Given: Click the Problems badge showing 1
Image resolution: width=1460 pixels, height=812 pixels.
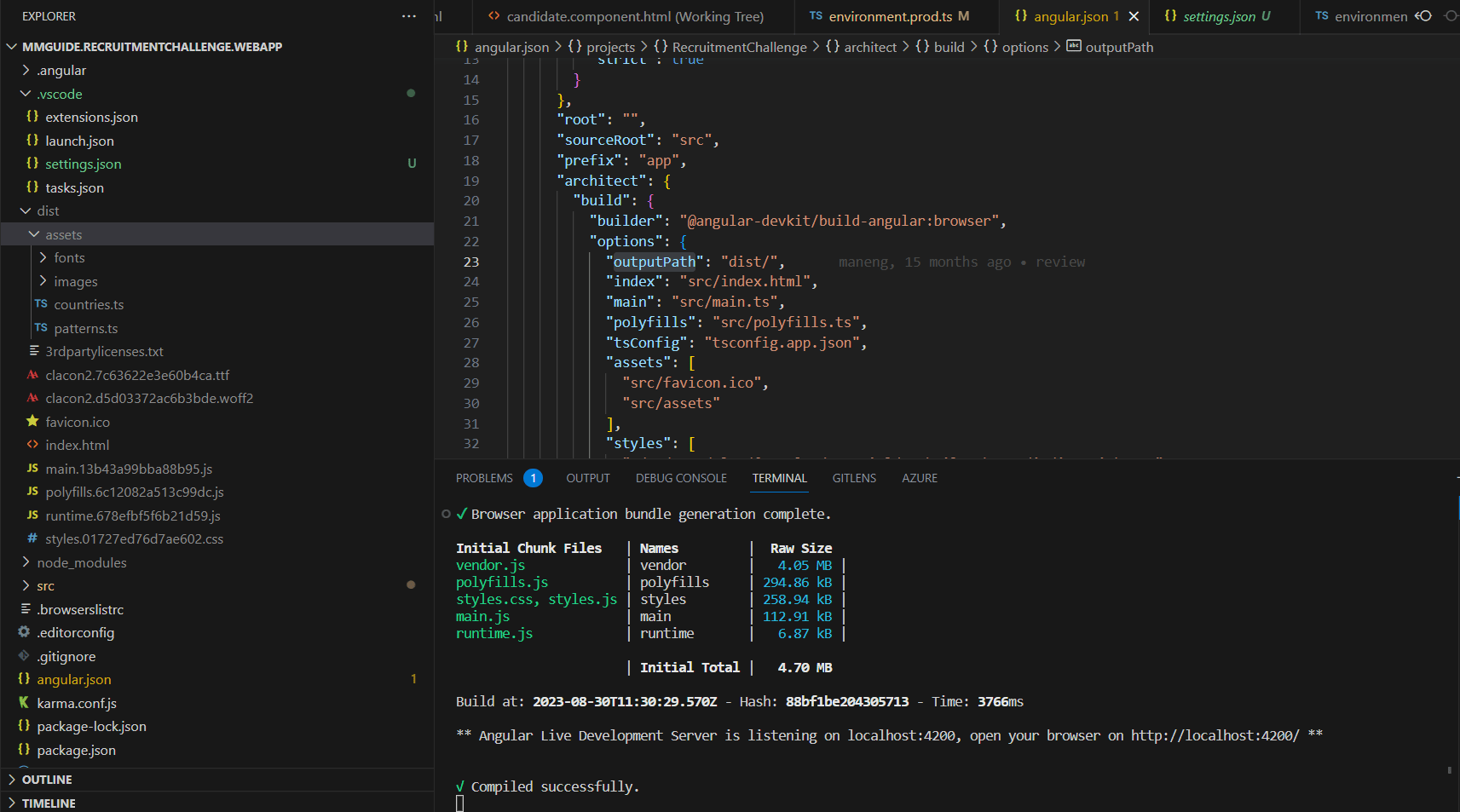Looking at the screenshot, I should tap(534, 478).
